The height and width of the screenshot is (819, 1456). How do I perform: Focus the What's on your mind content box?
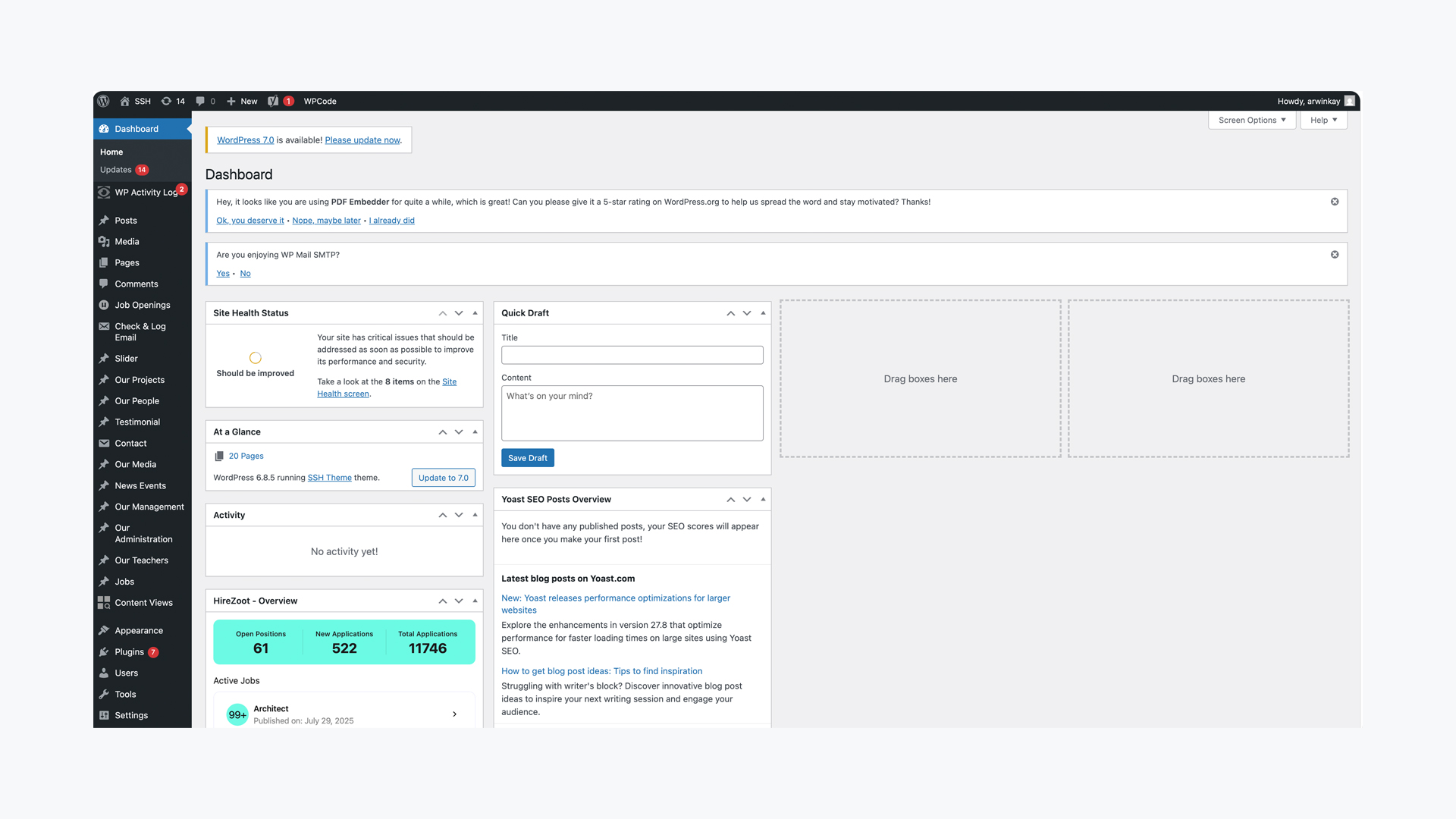tap(632, 413)
